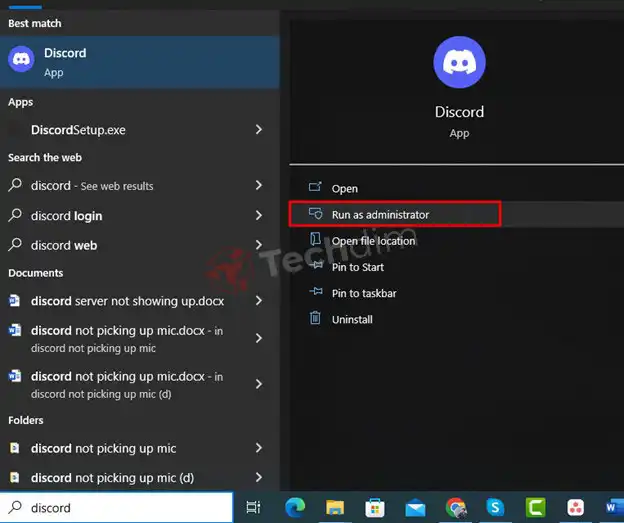
Task: Select the Discord App best match result
Action: (x=139, y=61)
